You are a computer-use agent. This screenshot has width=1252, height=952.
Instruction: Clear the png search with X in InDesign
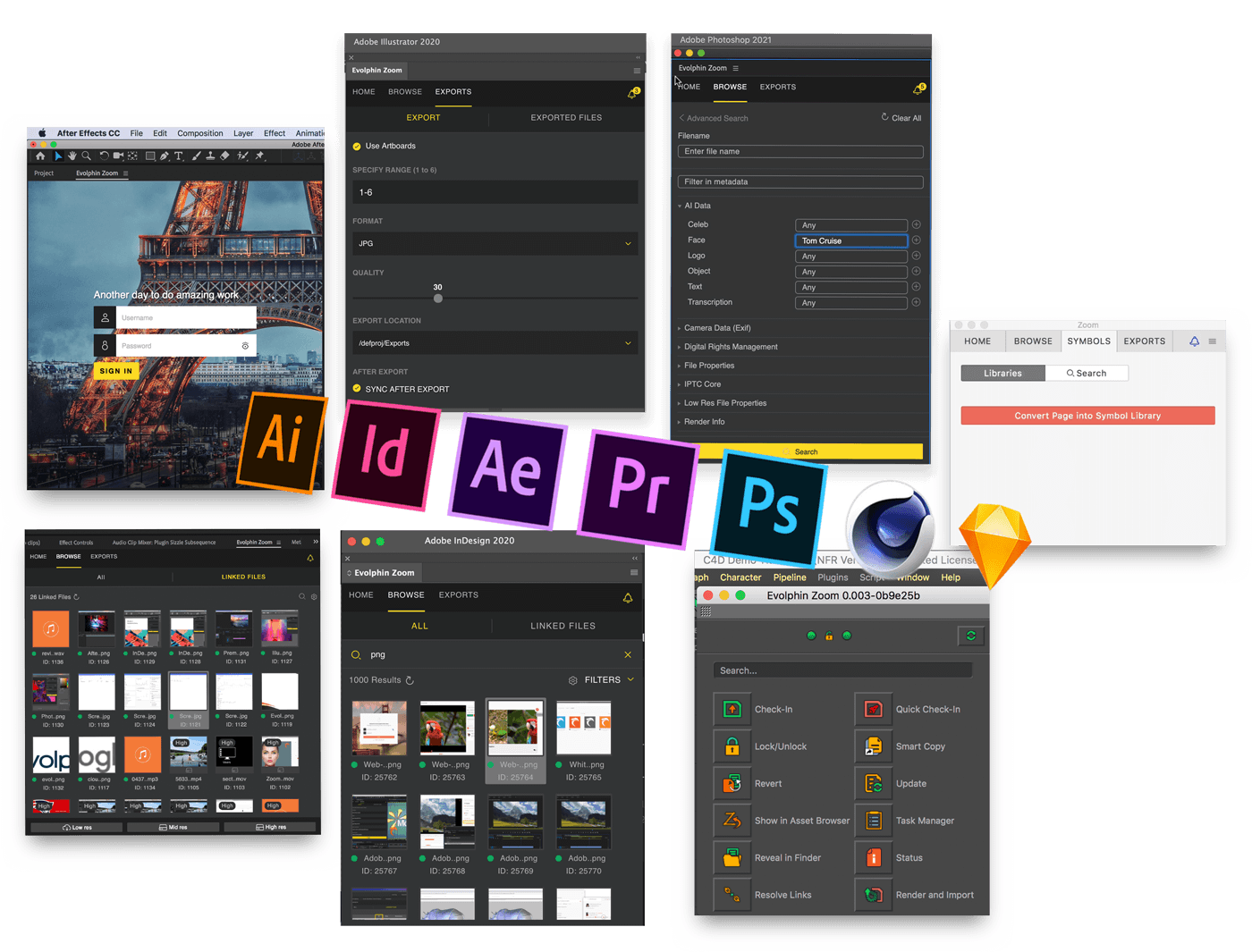click(628, 654)
